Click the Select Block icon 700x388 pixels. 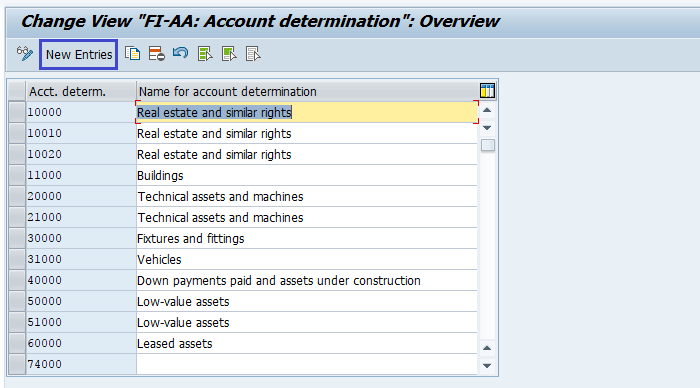(229, 54)
